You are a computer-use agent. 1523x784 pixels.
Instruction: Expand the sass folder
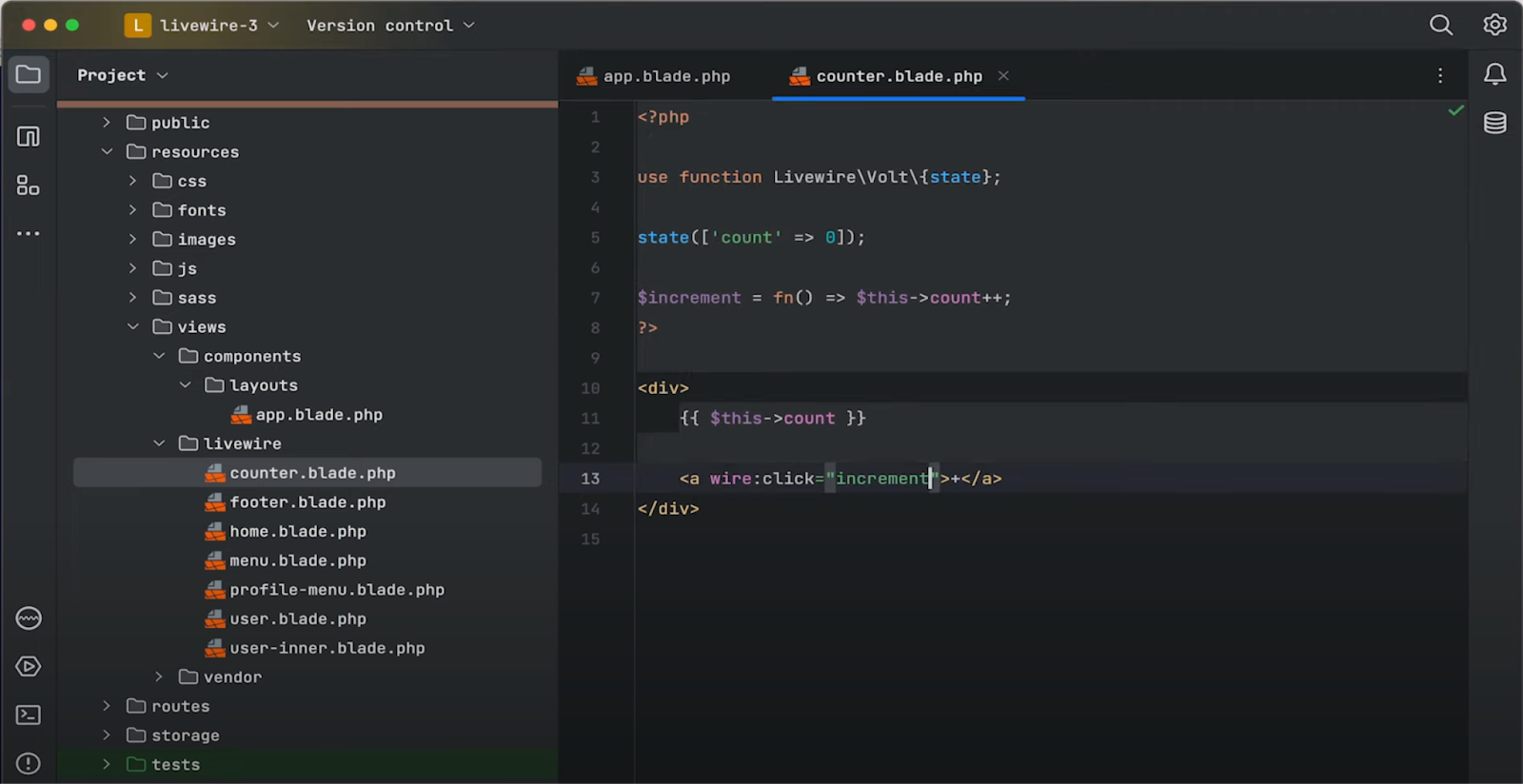(132, 298)
